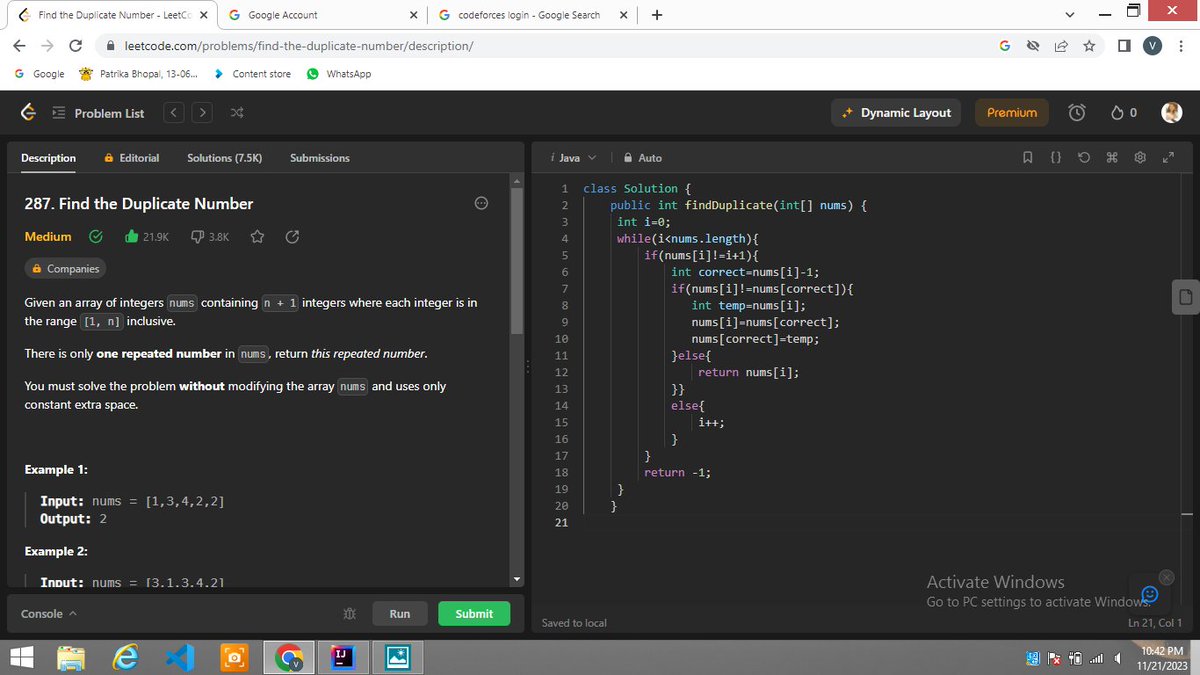Switch to the Description tab
This screenshot has height=675, width=1200.
click(48, 158)
